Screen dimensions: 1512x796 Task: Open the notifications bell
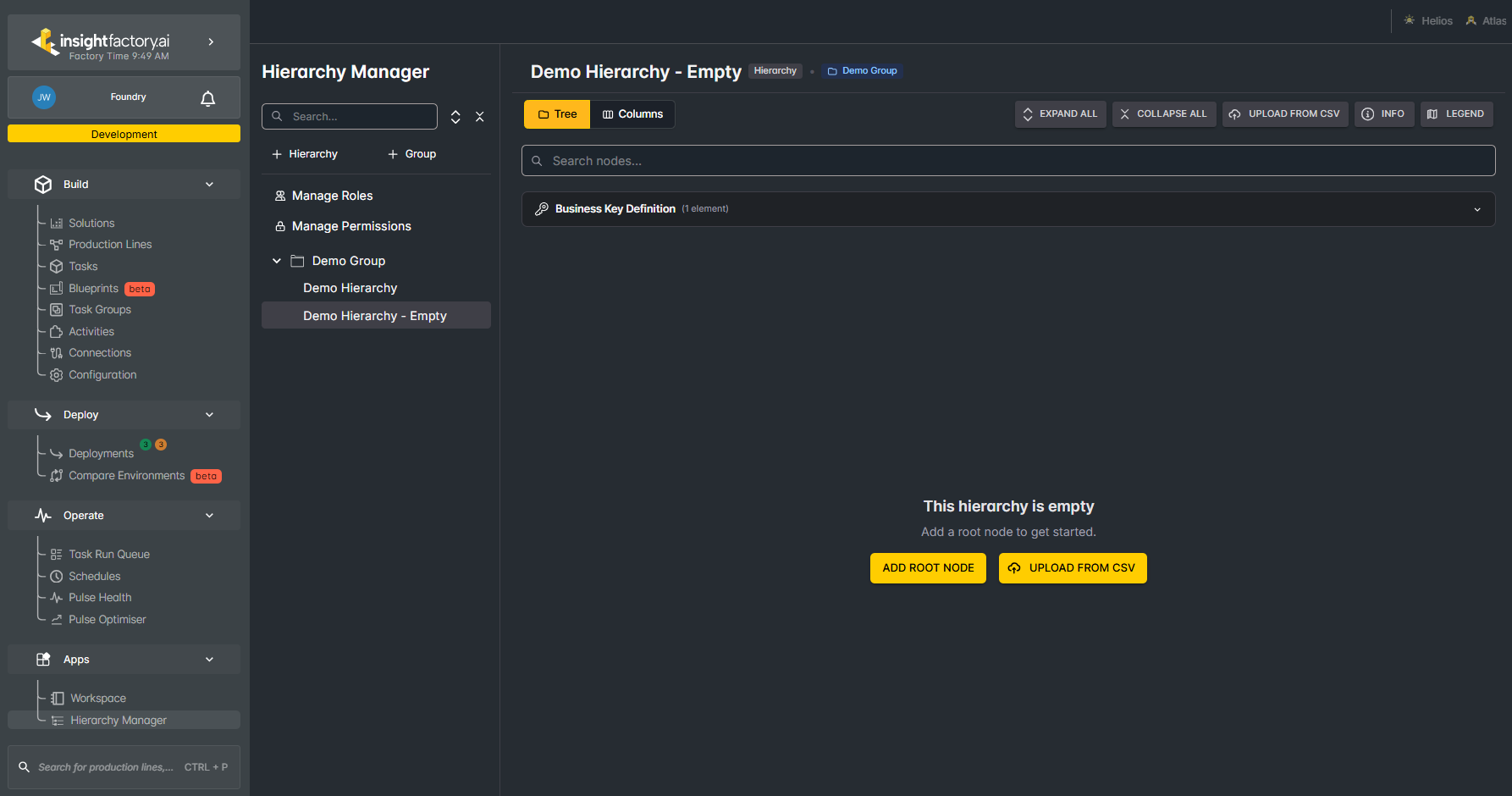pos(207,98)
